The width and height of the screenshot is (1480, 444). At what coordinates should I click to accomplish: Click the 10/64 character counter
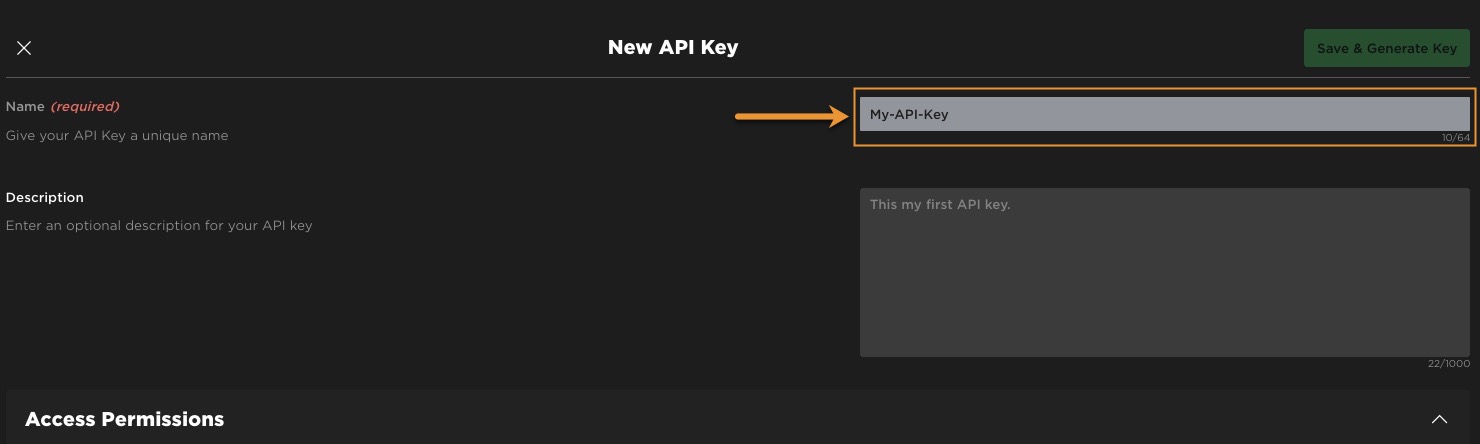click(1456, 138)
